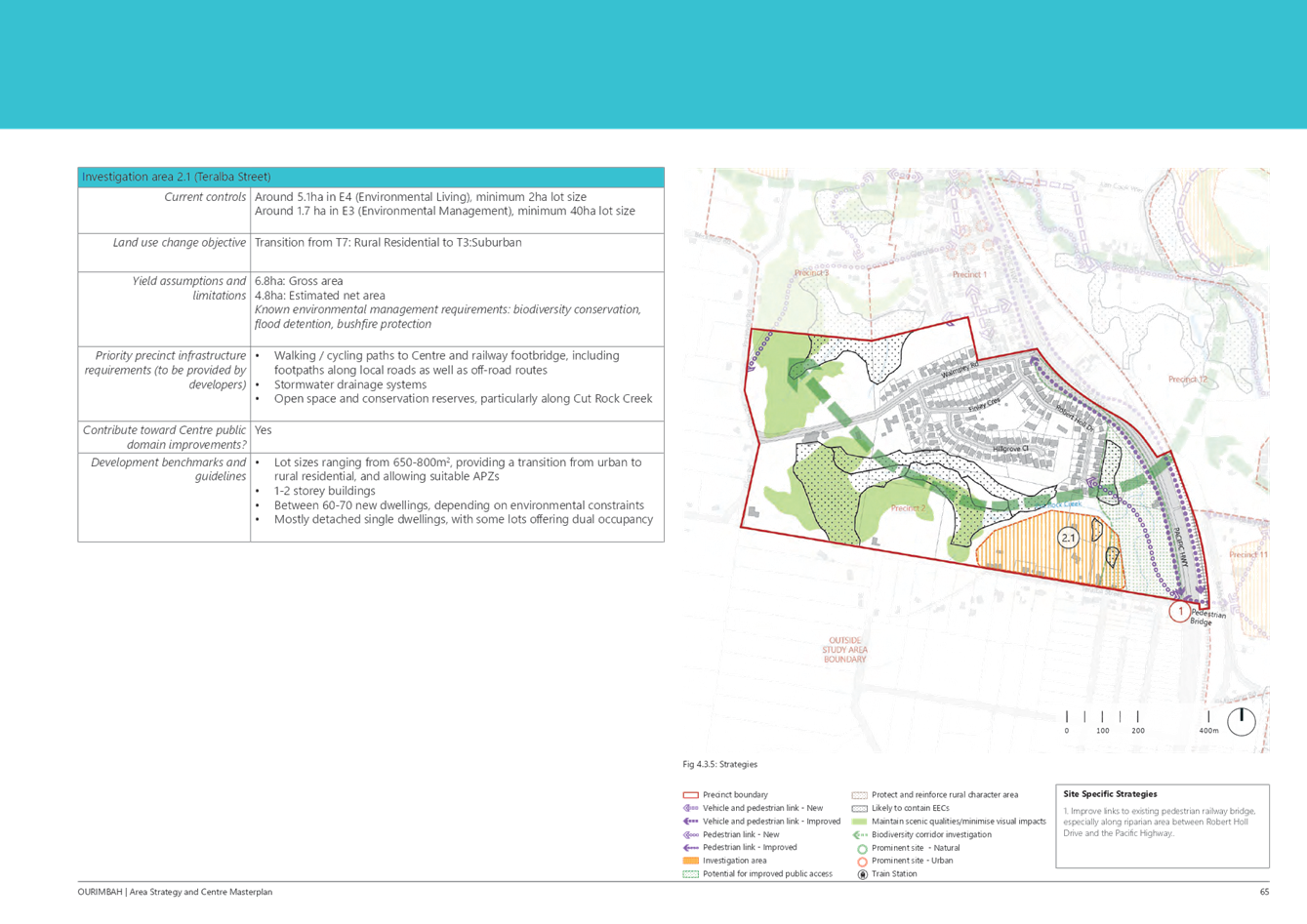The height and width of the screenshot is (924, 1307).
Task: Click the Precinct 2 label on map
Action: pyautogui.click(x=909, y=508)
